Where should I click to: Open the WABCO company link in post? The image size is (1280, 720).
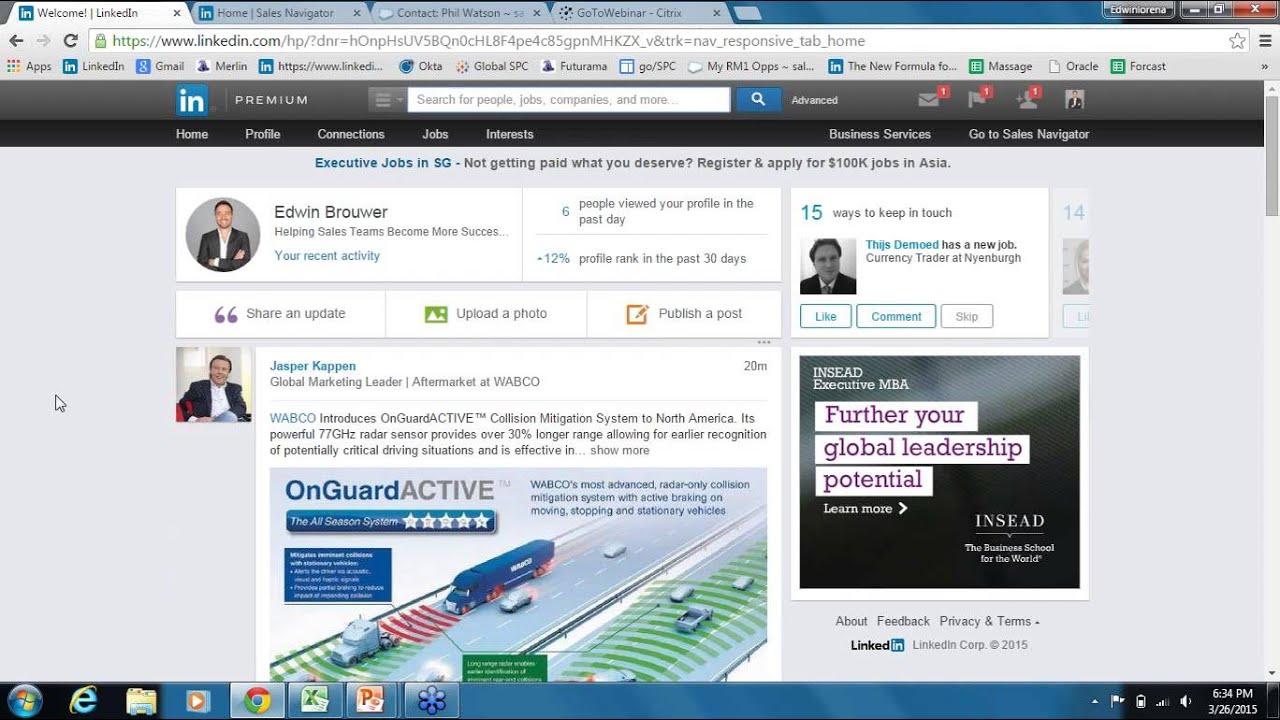pos(293,418)
